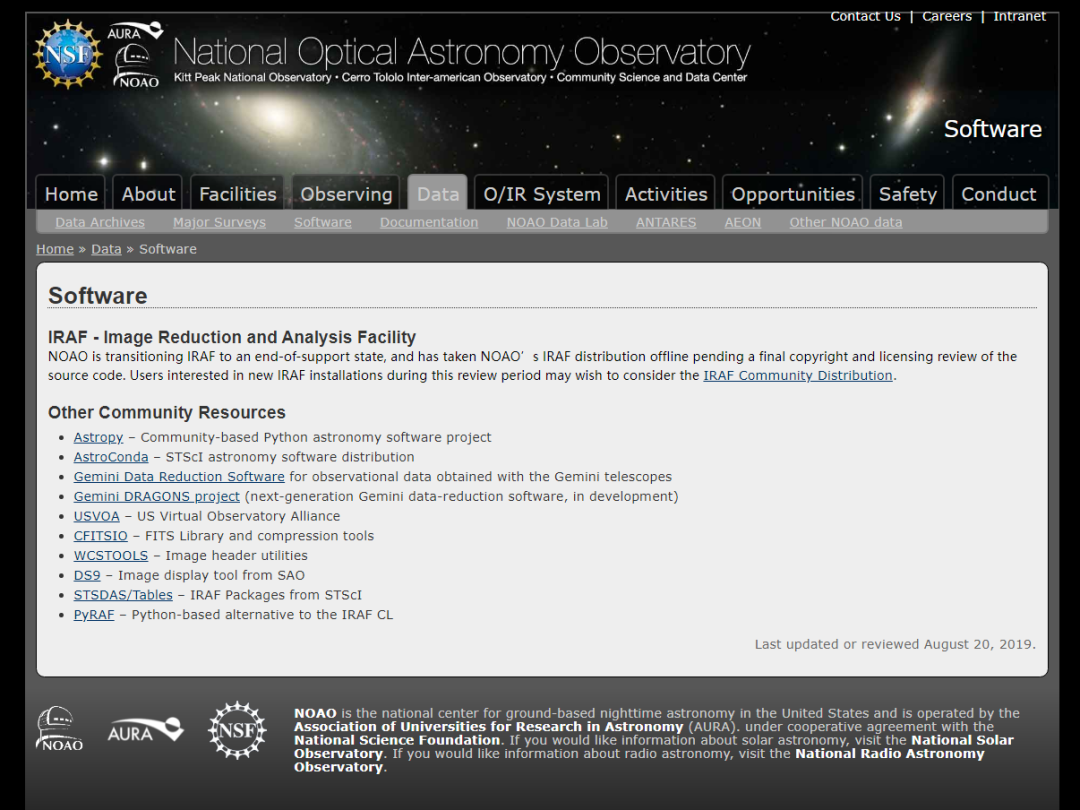Go to the Observing tab
Viewport: 1080px width, 810px height.
(346, 194)
